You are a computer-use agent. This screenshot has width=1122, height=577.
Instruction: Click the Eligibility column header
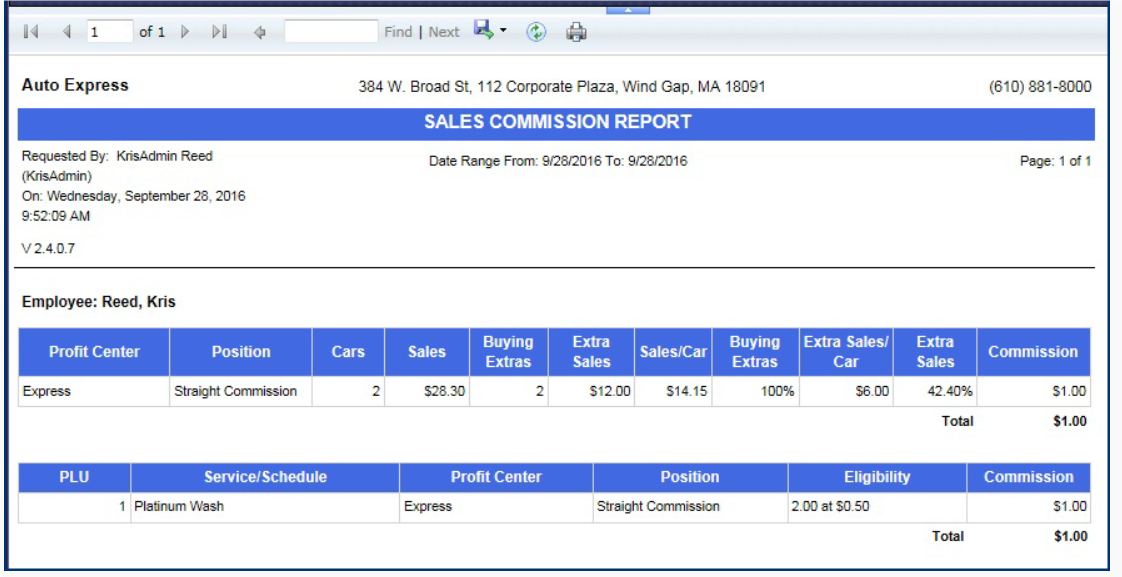(877, 477)
